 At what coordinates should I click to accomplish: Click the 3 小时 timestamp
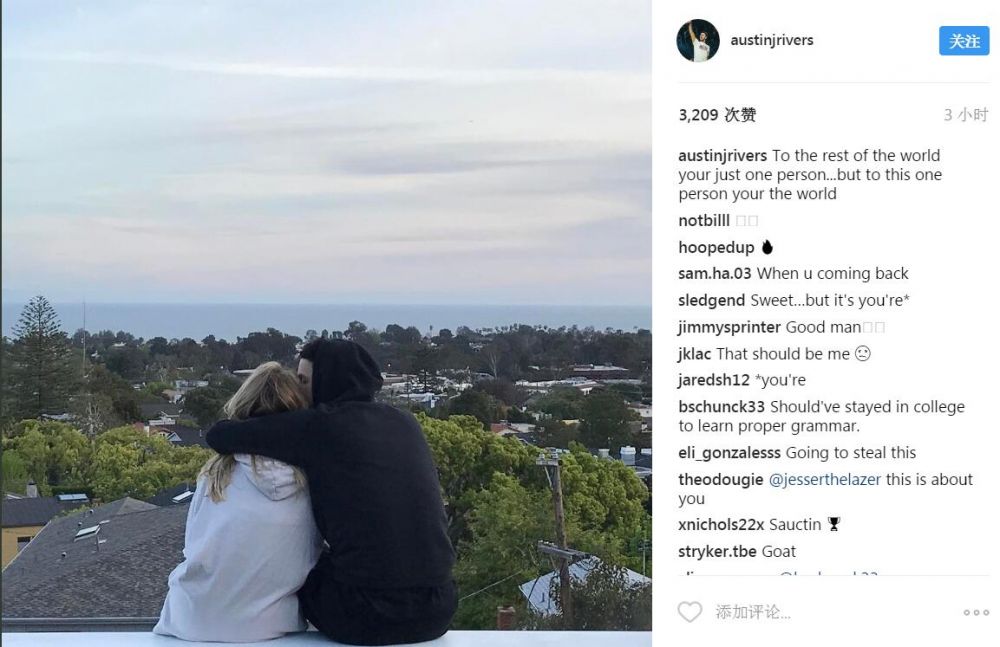pos(966,115)
